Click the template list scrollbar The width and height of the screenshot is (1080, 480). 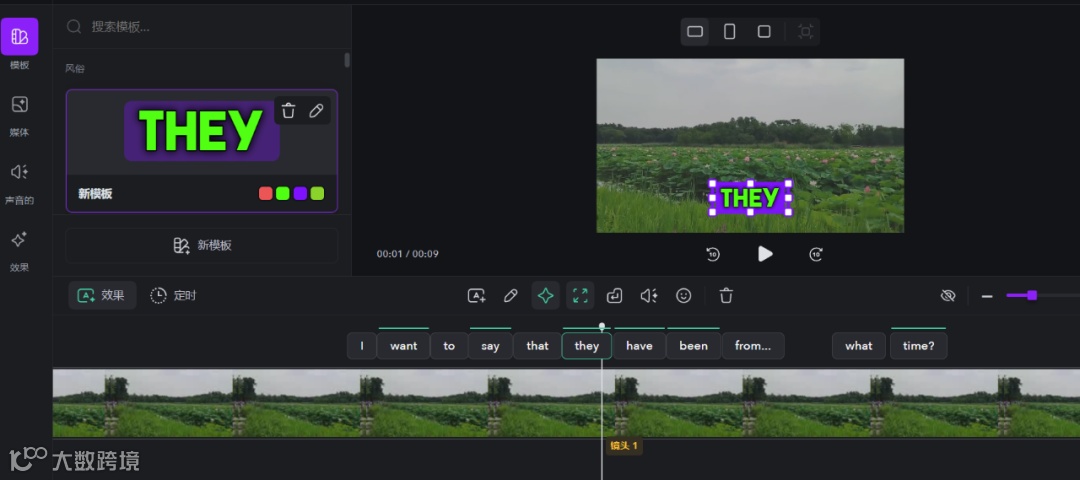347,60
